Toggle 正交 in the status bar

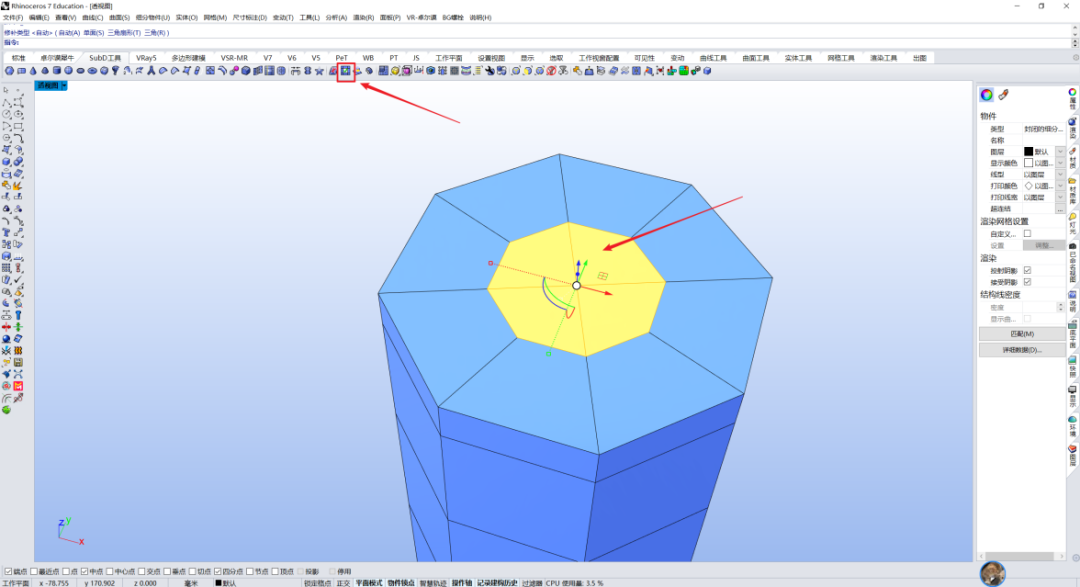343,583
